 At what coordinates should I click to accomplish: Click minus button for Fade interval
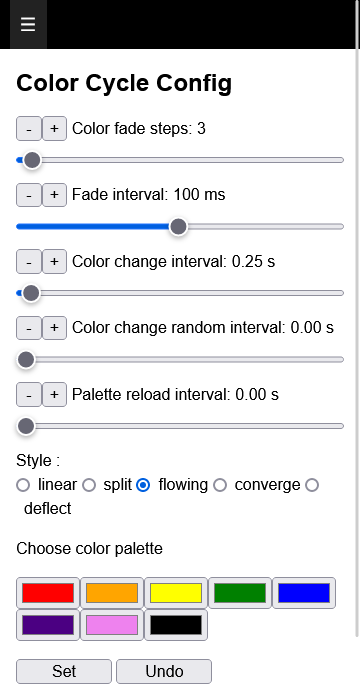pos(29,195)
